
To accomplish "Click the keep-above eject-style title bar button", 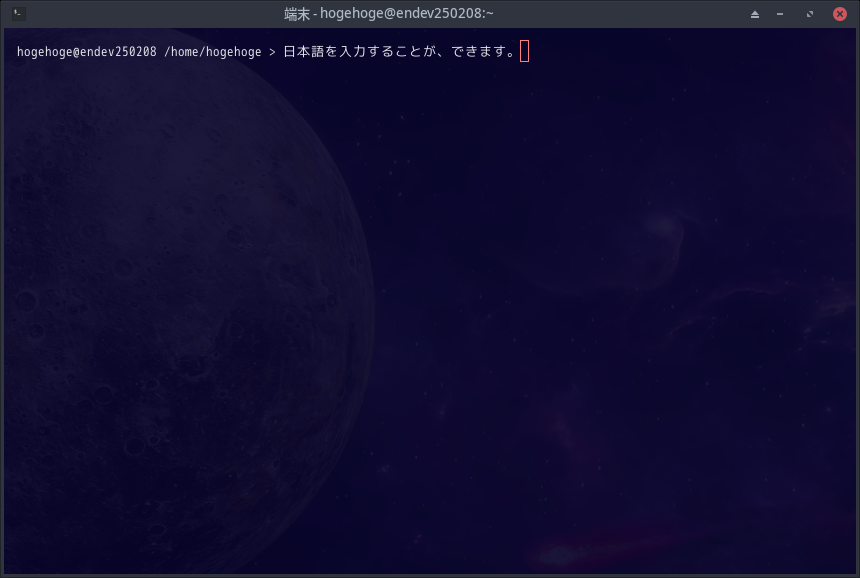I will click(755, 14).
